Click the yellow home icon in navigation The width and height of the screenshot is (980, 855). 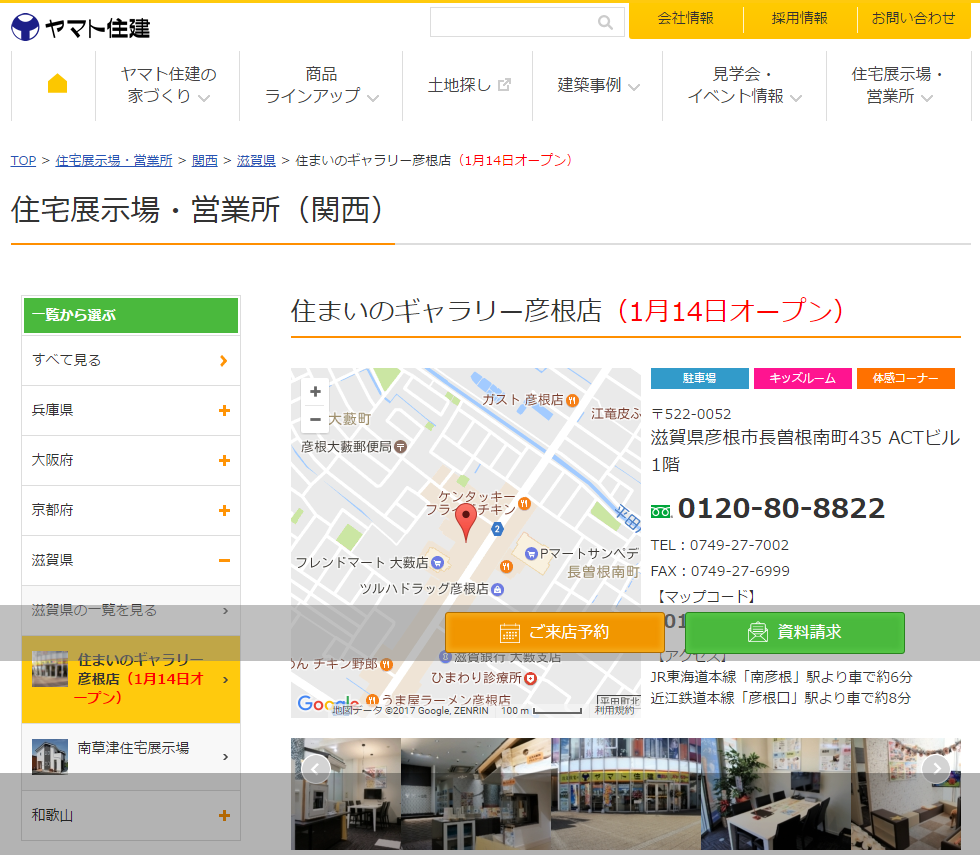point(57,84)
